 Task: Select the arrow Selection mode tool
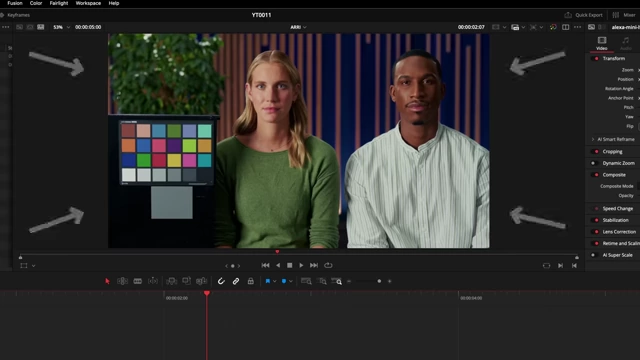pyautogui.click(x=107, y=281)
